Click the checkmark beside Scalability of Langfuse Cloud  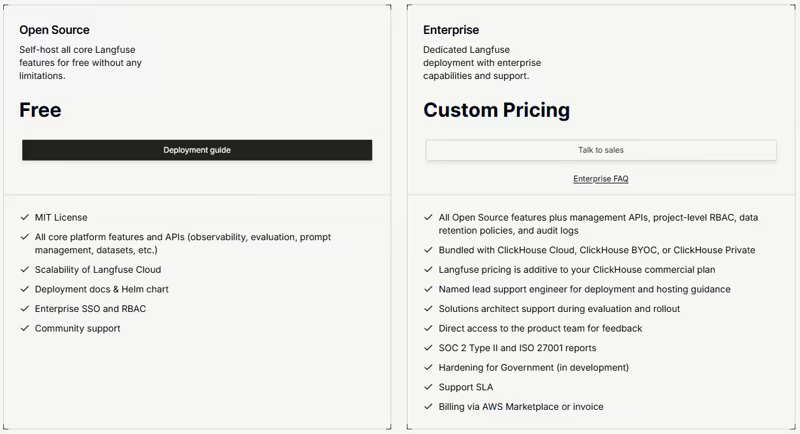[24, 269]
